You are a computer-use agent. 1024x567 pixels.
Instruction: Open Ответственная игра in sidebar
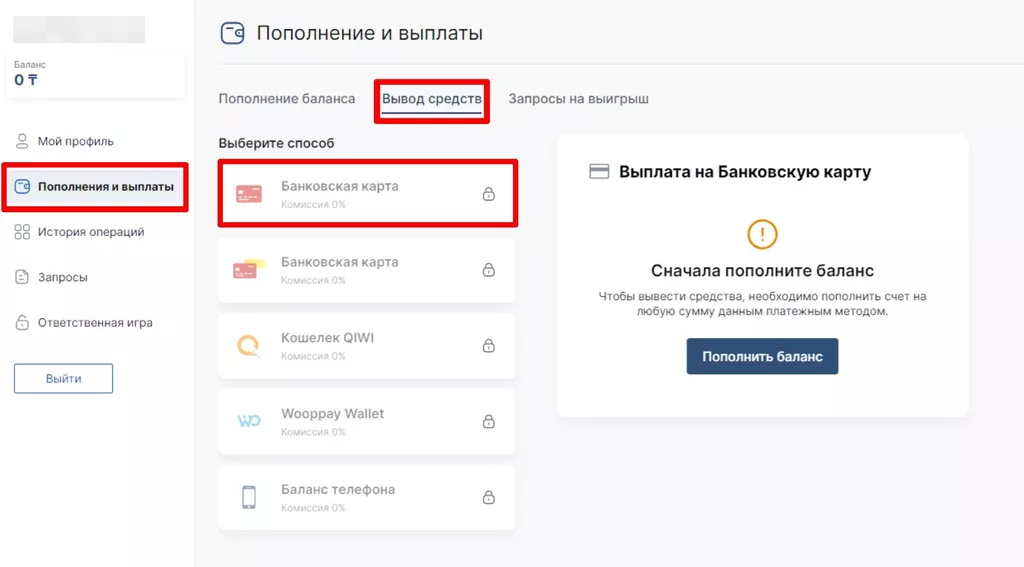[94, 323]
